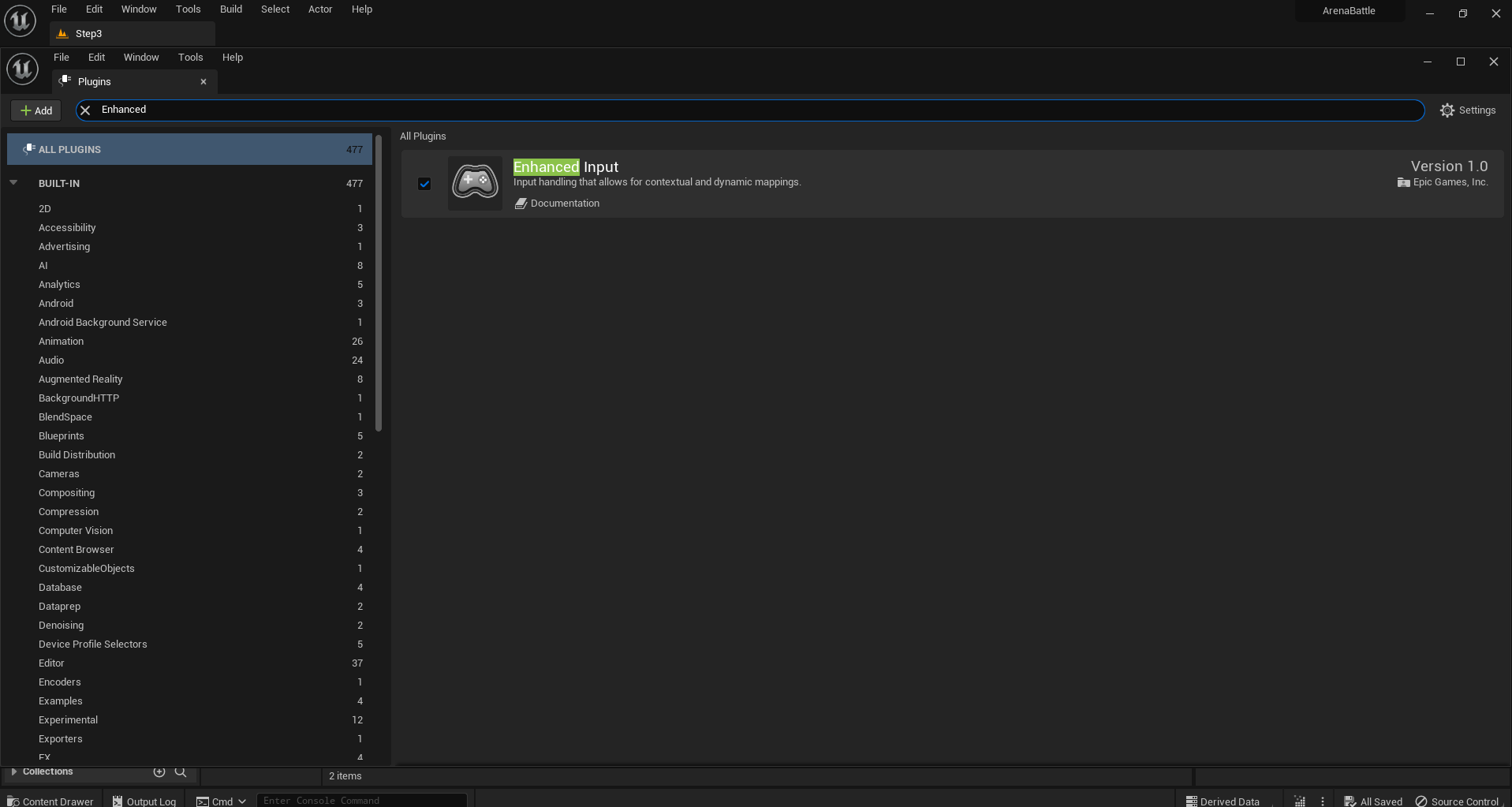This screenshot has width=1512, height=807.
Task: Open Source Control status
Action: coord(1458,801)
